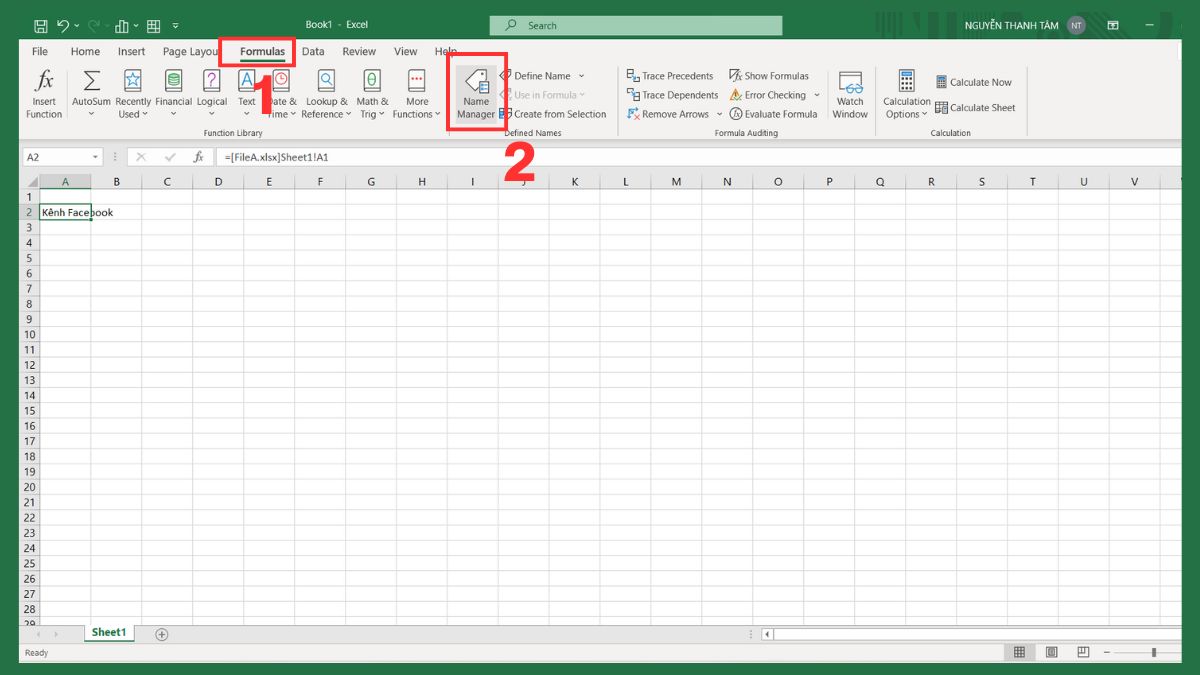
Task: Expand the Error Checking dropdown arrow
Action: point(816,95)
